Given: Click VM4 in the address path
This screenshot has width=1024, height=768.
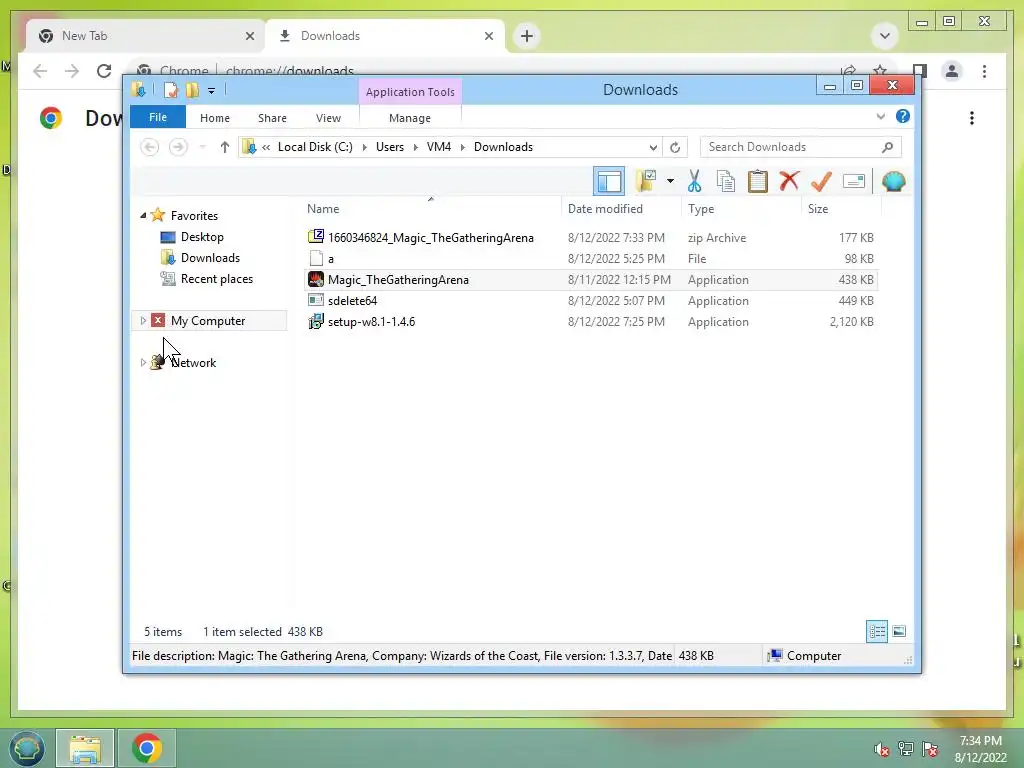Looking at the screenshot, I should 439,147.
